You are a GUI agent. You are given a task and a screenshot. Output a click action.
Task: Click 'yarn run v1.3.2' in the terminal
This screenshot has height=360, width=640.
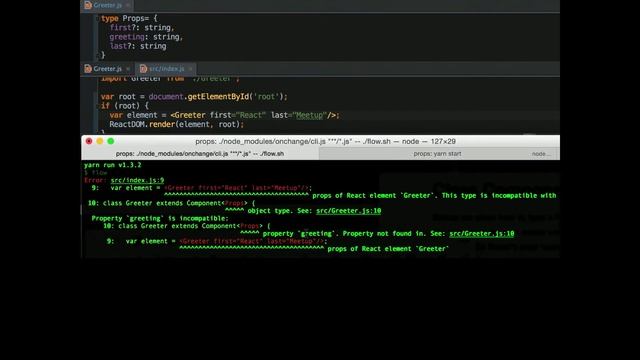click(113, 165)
